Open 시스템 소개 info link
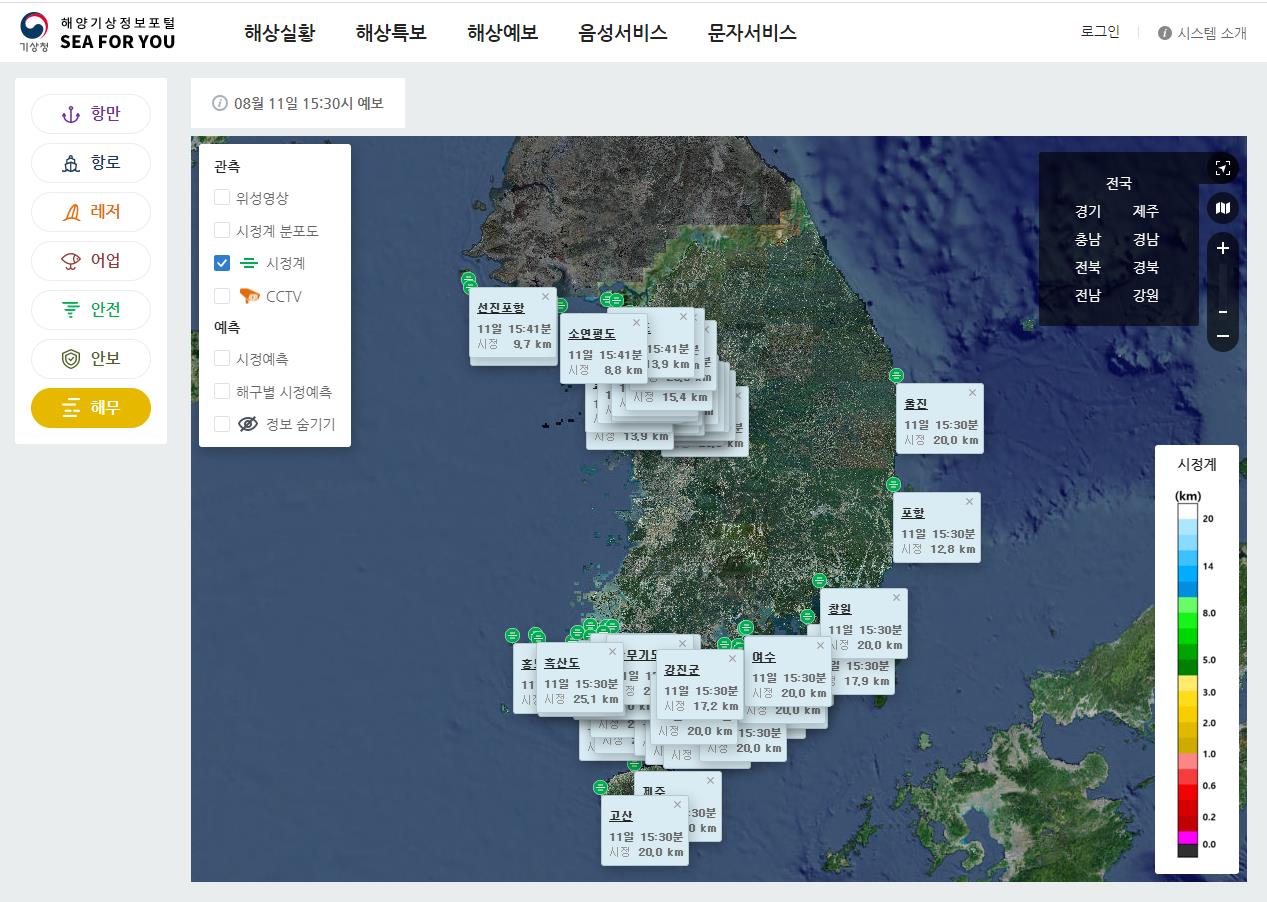Viewport: 1267px width, 902px height. (1202, 33)
